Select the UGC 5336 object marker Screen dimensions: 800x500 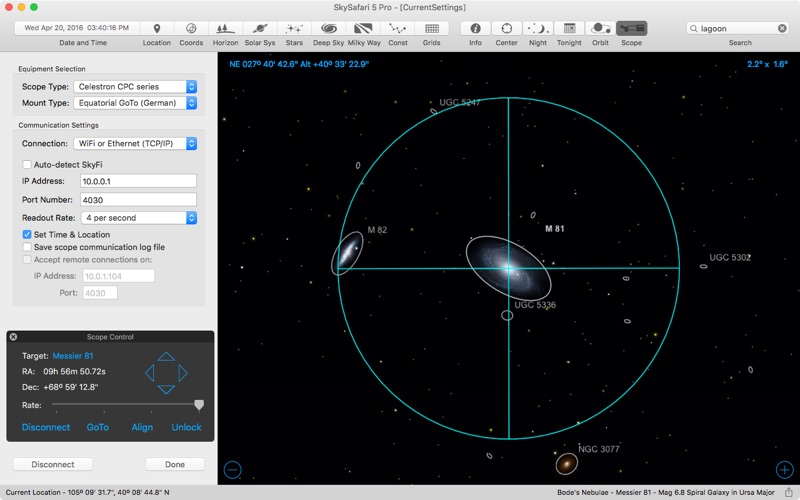(x=507, y=315)
